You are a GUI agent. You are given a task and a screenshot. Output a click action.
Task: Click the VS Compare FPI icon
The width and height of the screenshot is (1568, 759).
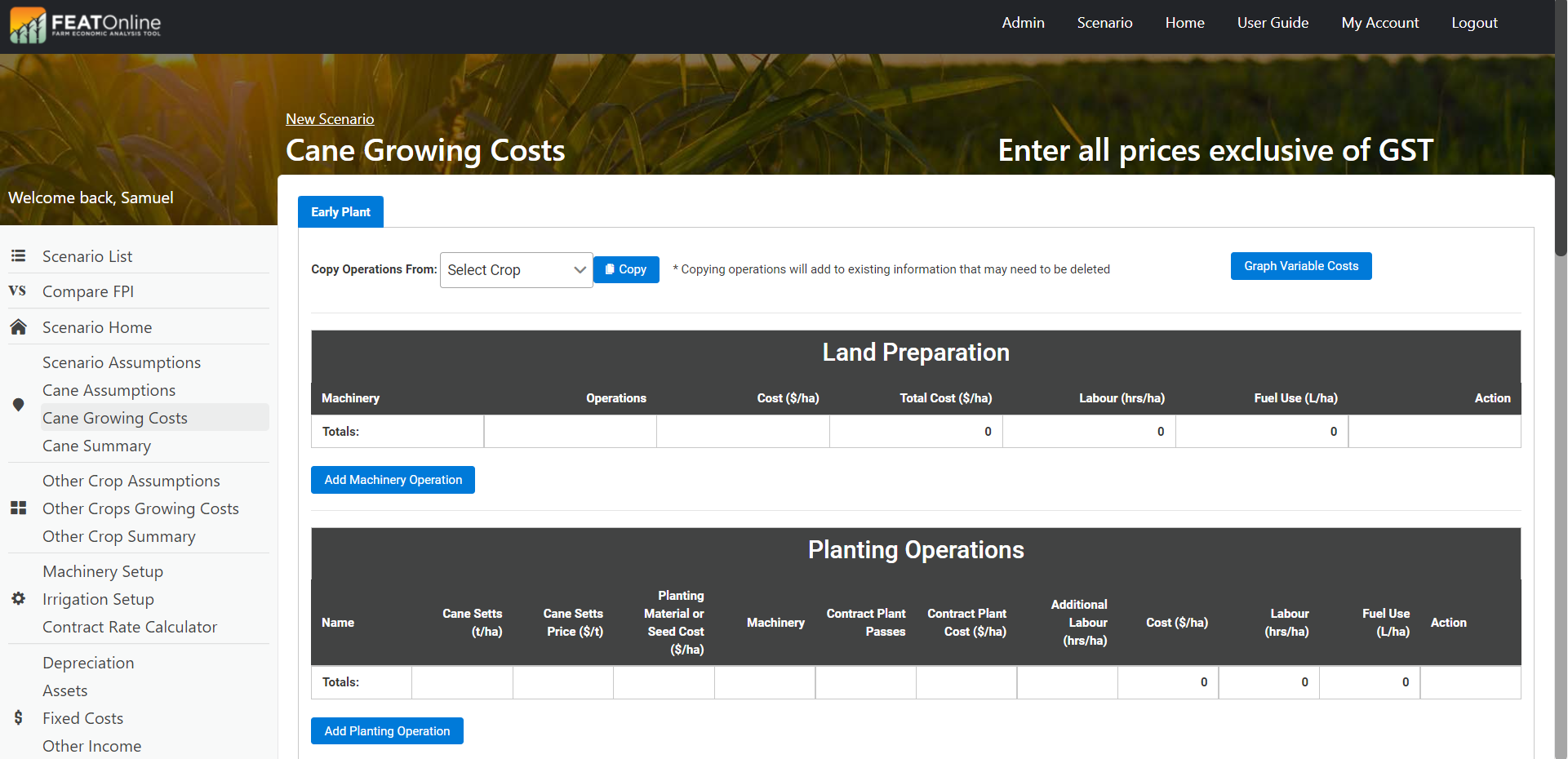click(17, 291)
